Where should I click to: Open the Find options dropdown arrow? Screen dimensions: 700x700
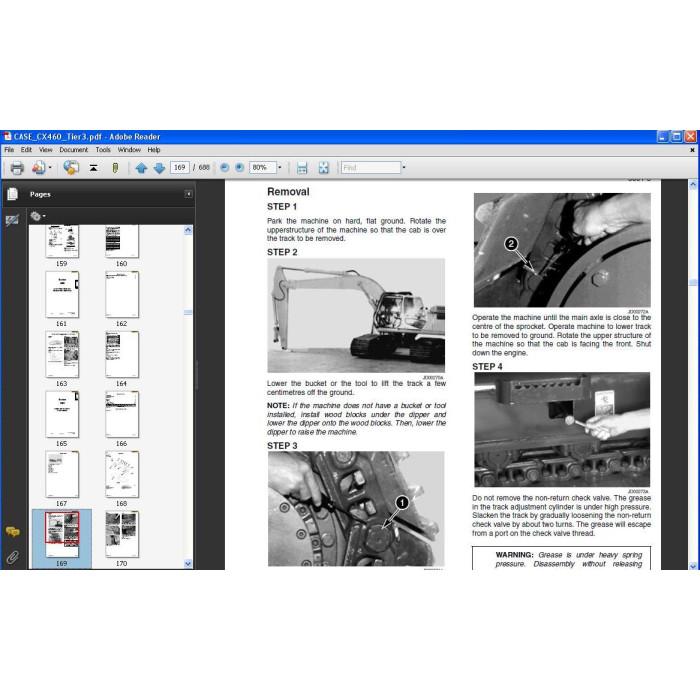tap(404, 167)
